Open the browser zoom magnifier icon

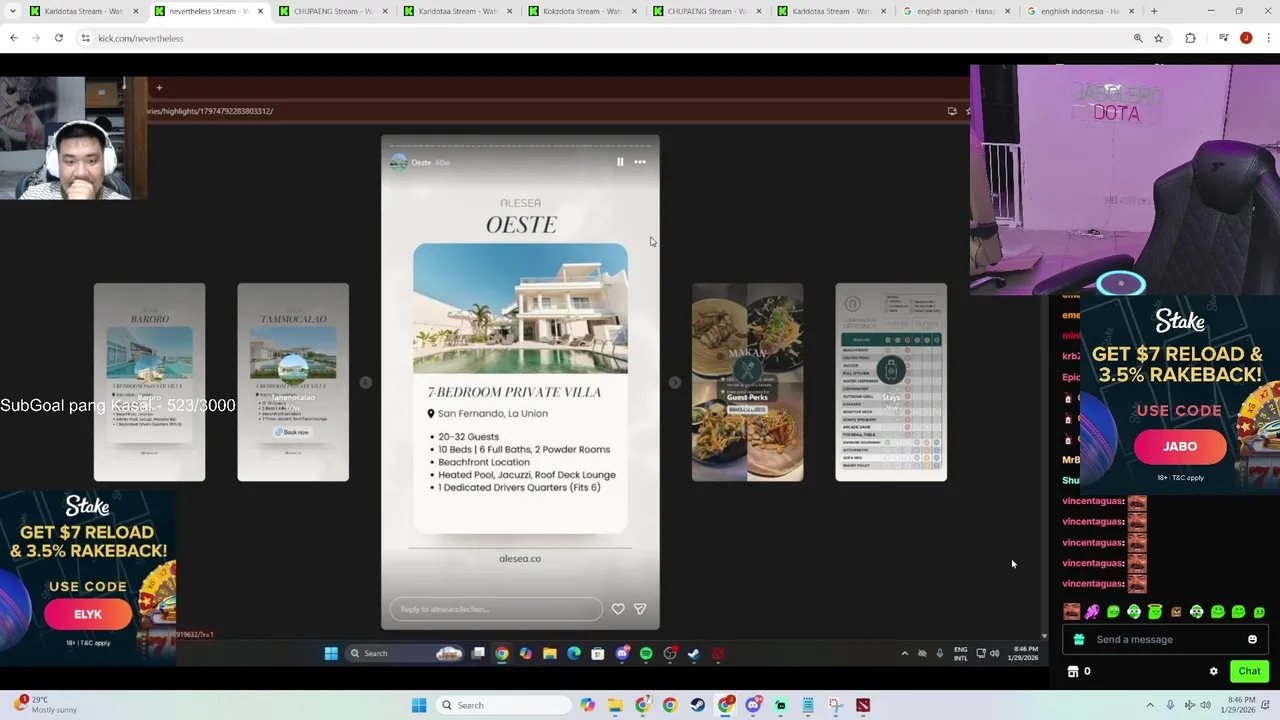click(1138, 38)
